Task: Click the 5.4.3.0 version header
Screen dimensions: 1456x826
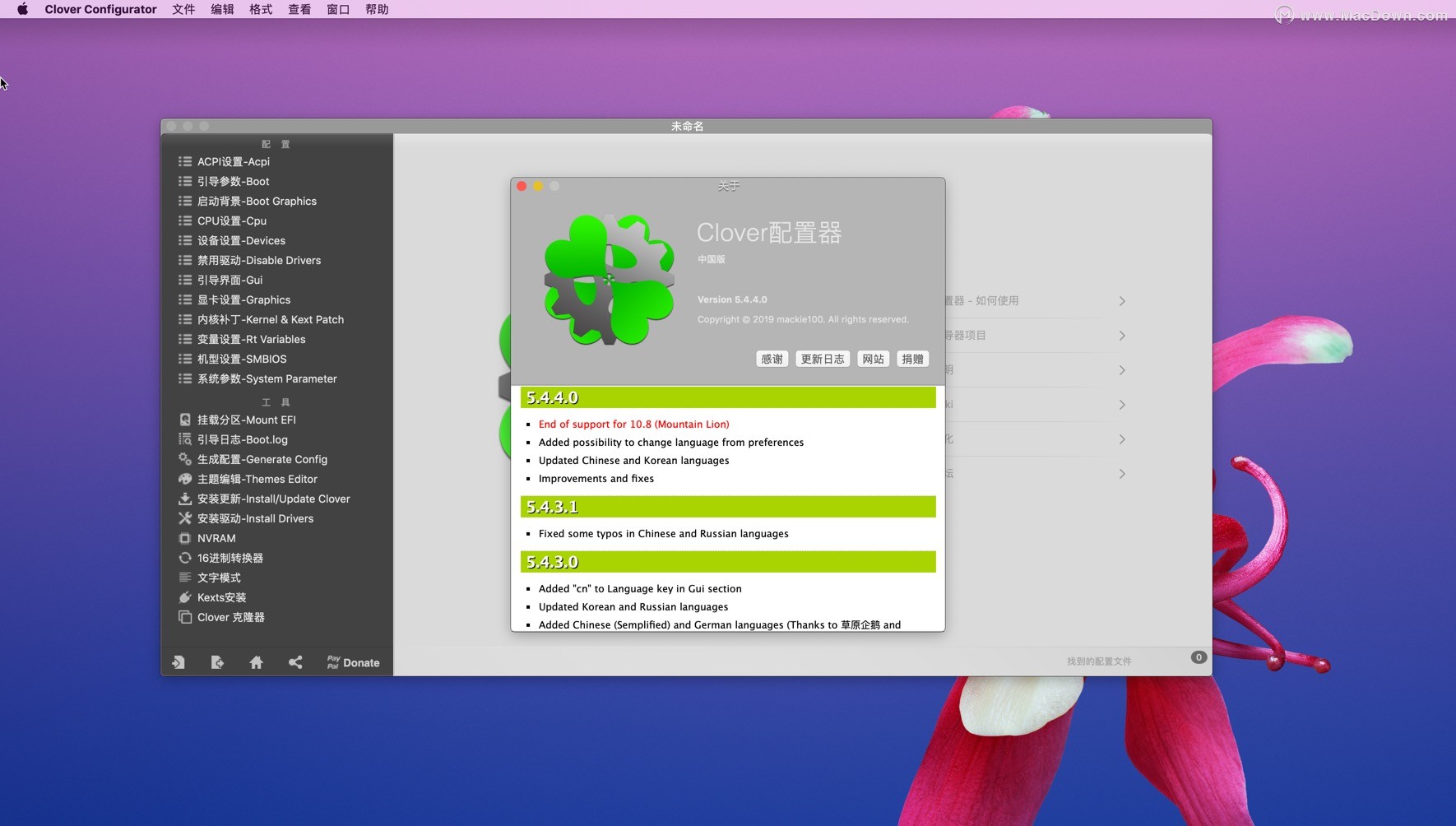Action: click(x=728, y=562)
